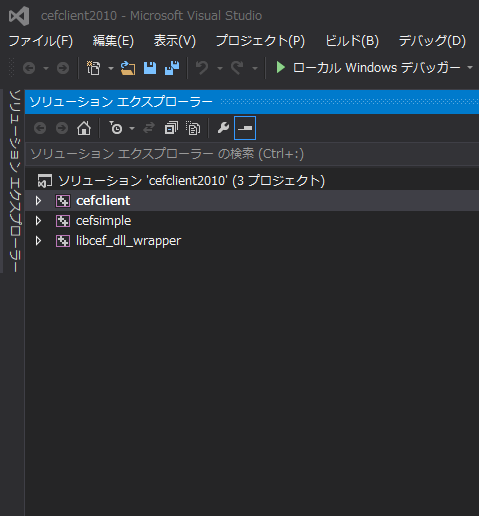Viewport: 479px width, 516px height.
Task: Open navigate backward history dropdown arrow
Action: (x=46, y=68)
